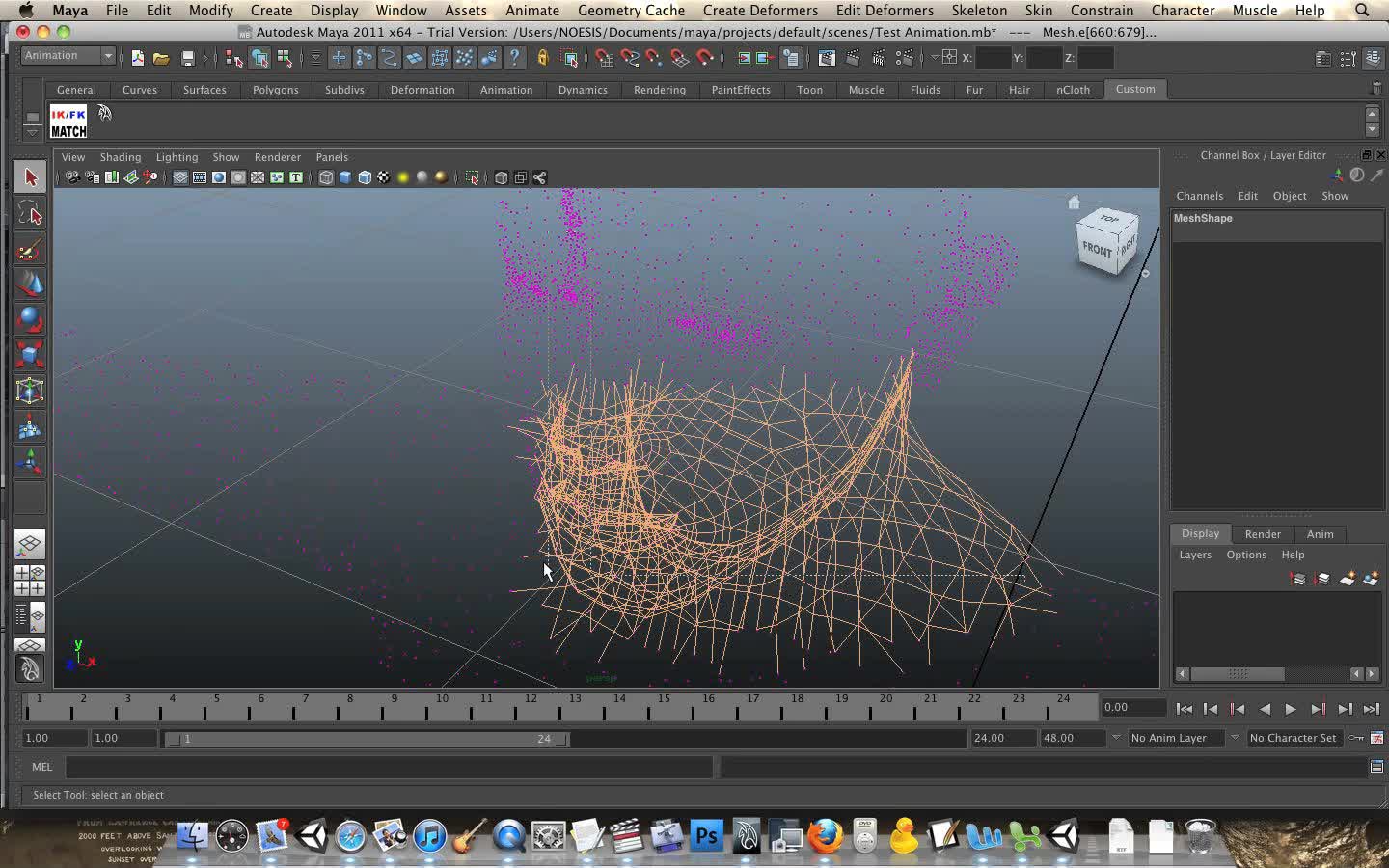
Task: Toggle the wireframe-on-shaded display icon
Action: 365,177
